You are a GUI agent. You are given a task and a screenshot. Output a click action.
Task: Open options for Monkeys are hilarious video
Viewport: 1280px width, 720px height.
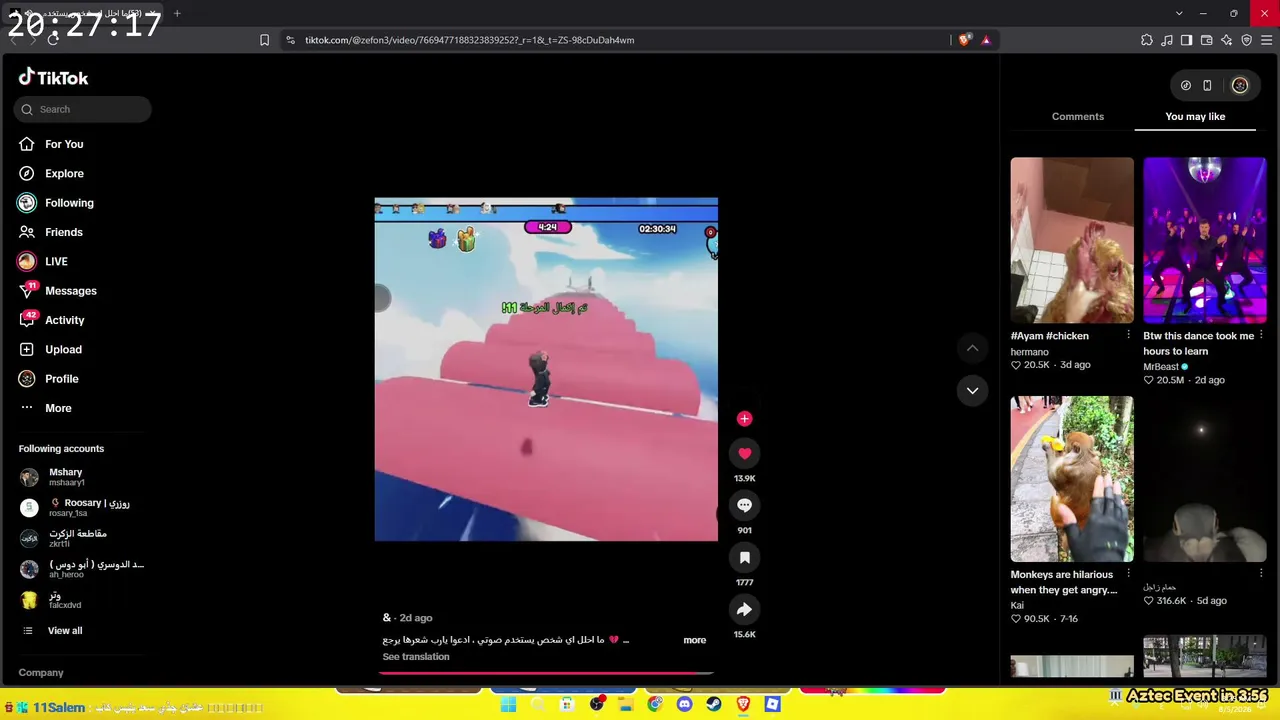1129,575
